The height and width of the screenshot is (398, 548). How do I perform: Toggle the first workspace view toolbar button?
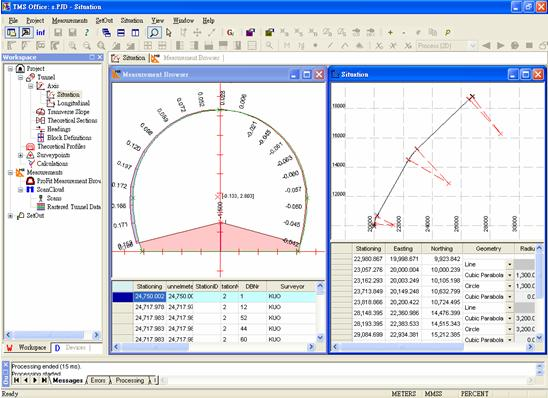click(12, 33)
